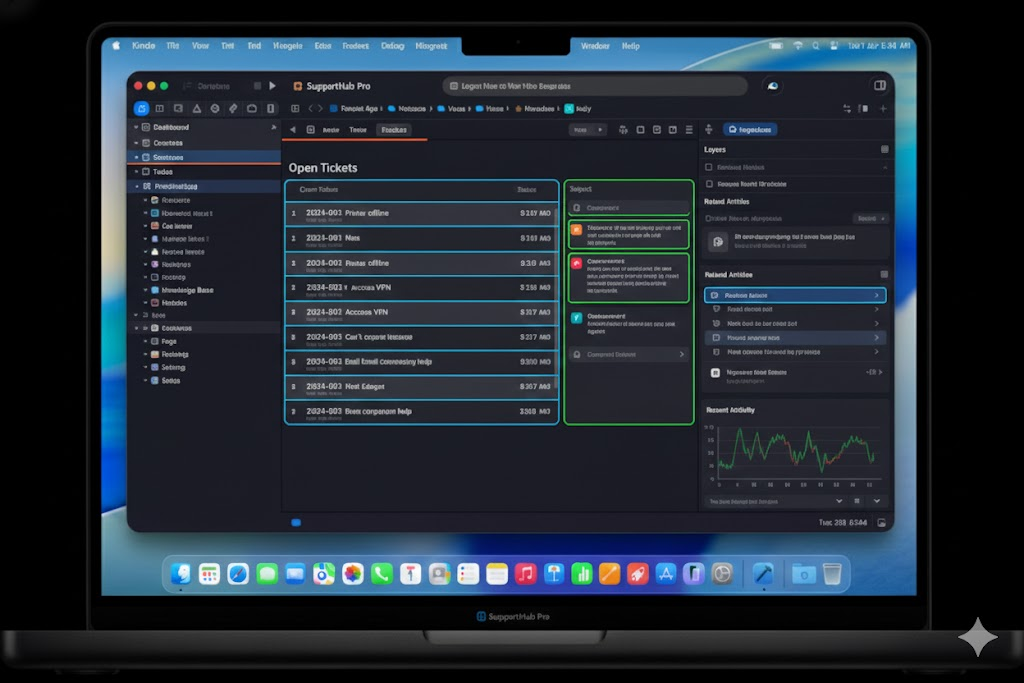Open the Trash in the Dock
Image resolution: width=1024 pixels, height=683 pixels.
tap(832, 574)
